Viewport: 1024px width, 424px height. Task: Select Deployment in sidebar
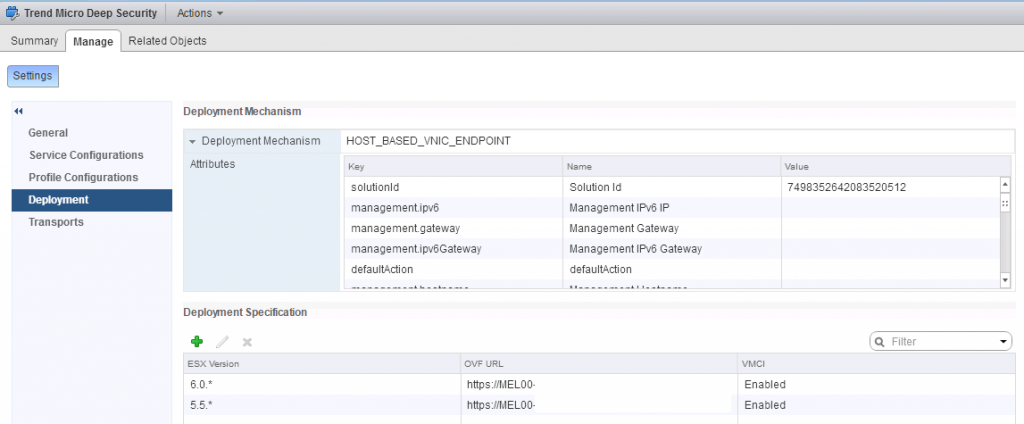[92, 200]
